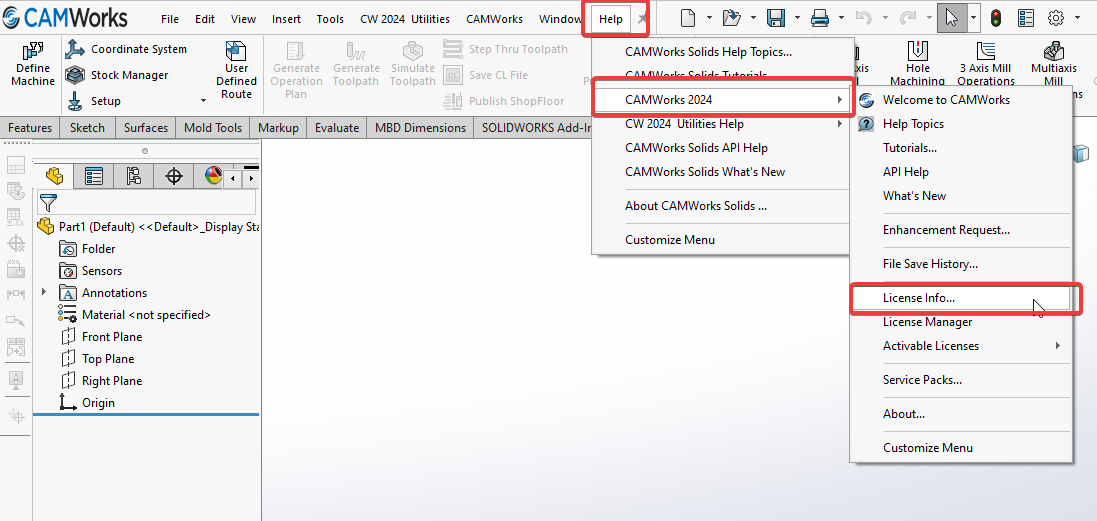The width and height of the screenshot is (1097, 521).
Task: Click Publish ShopFloor
Action: pos(504,101)
